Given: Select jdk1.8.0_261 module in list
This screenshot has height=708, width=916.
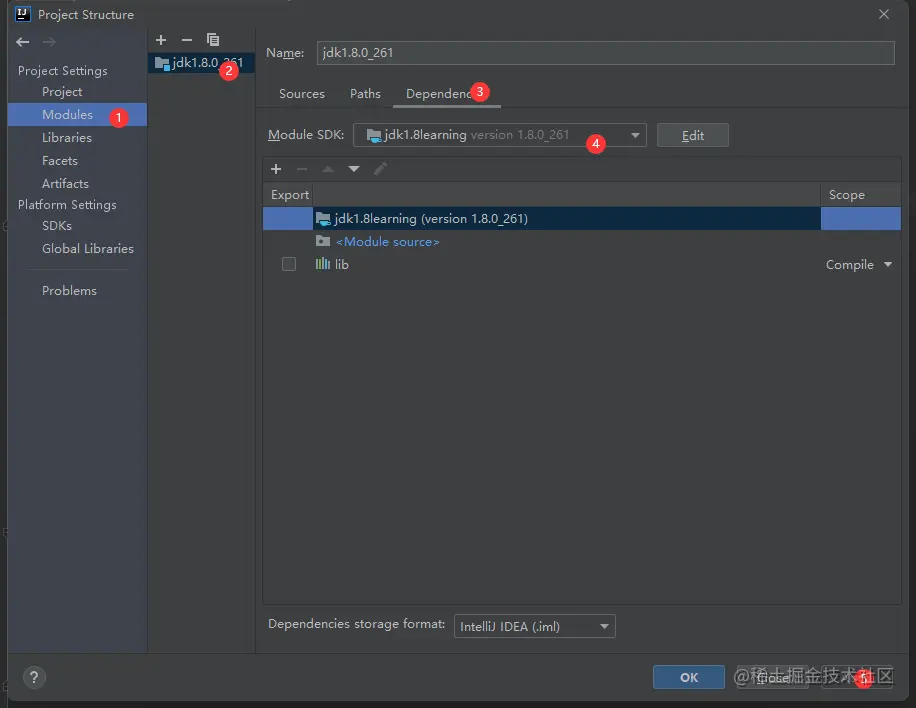Looking at the screenshot, I should [x=201, y=63].
